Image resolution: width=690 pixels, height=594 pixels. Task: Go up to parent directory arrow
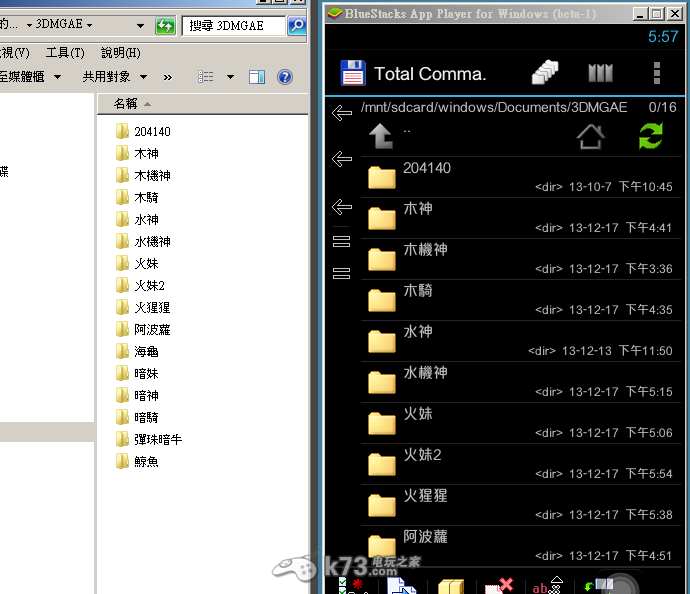tap(381, 136)
